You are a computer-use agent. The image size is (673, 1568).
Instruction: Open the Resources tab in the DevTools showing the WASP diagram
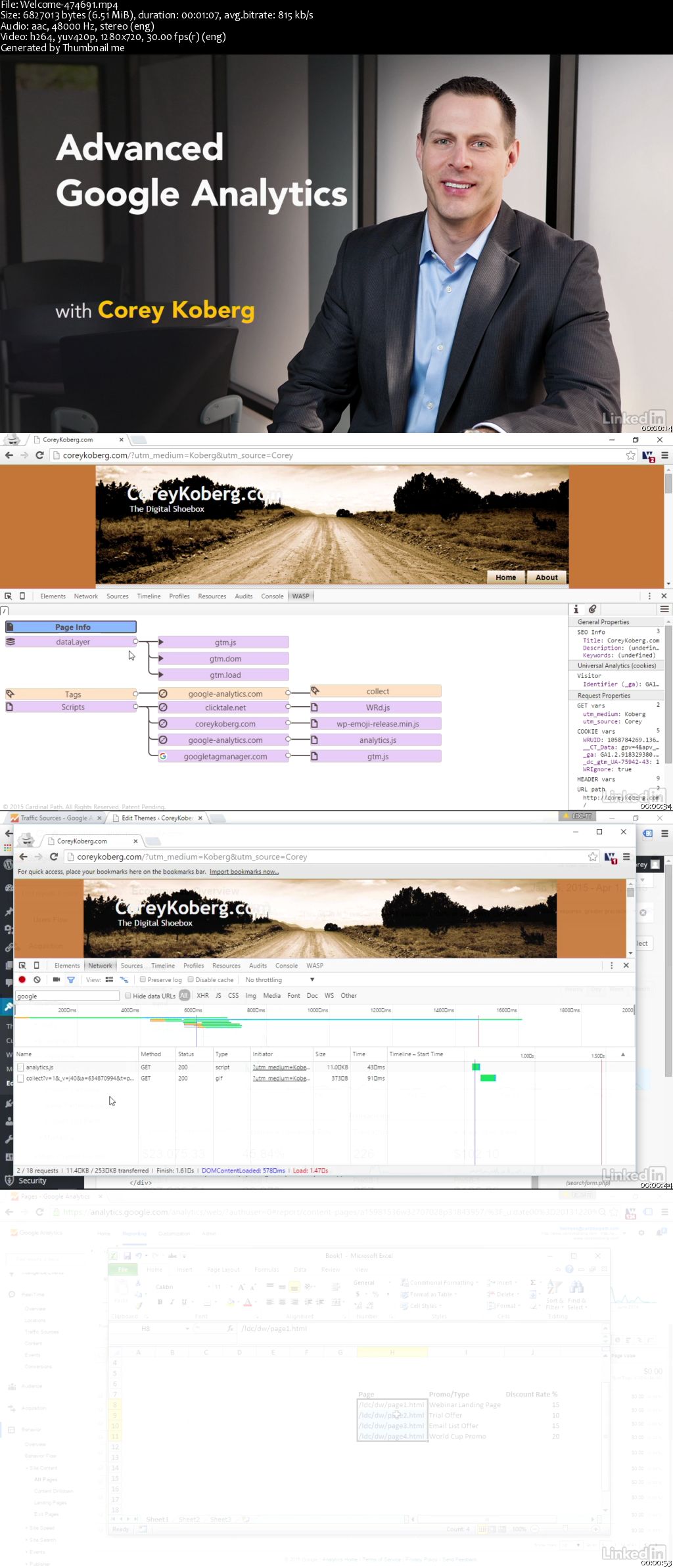pyautogui.click(x=212, y=596)
